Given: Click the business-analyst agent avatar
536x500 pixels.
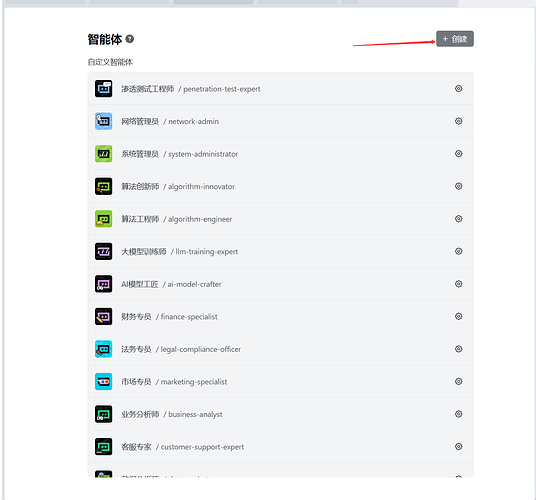Looking at the screenshot, I should tap(104, 414).
